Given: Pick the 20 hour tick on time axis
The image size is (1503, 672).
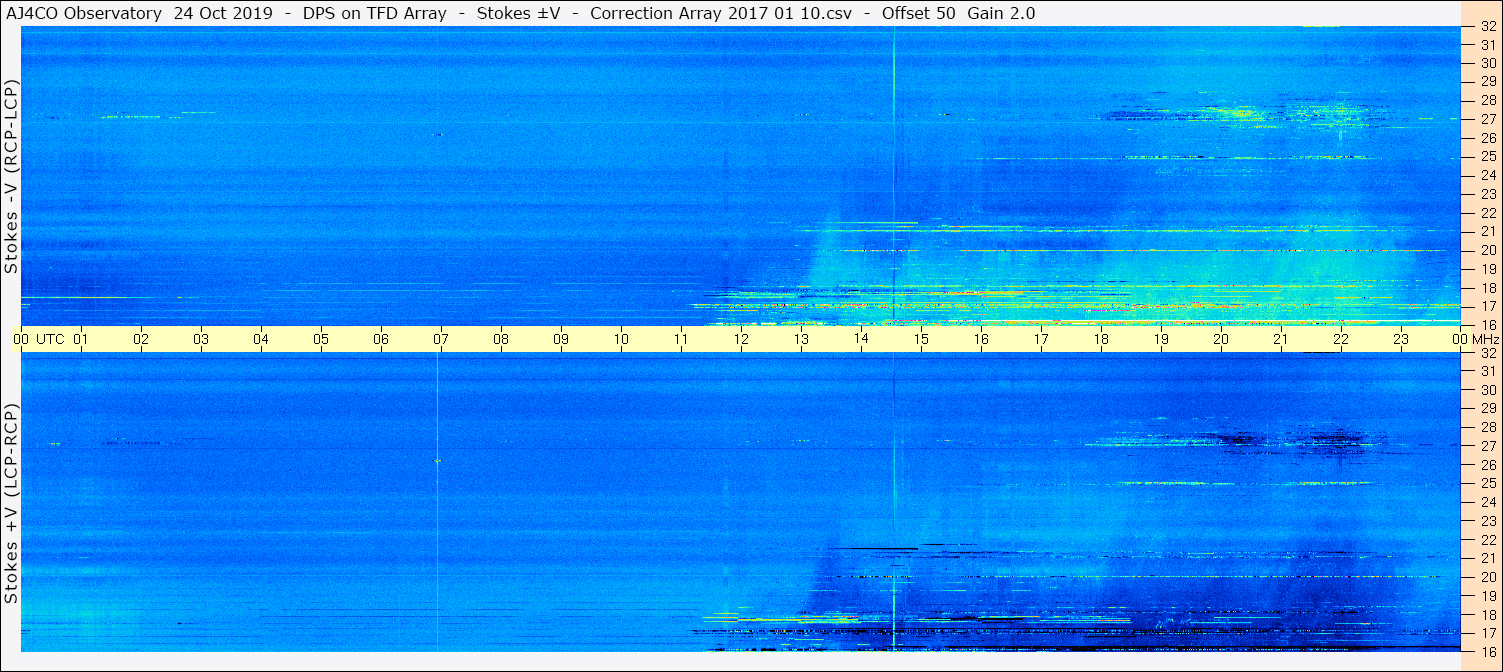Looking at the screenshot, I should point(1221,339).
